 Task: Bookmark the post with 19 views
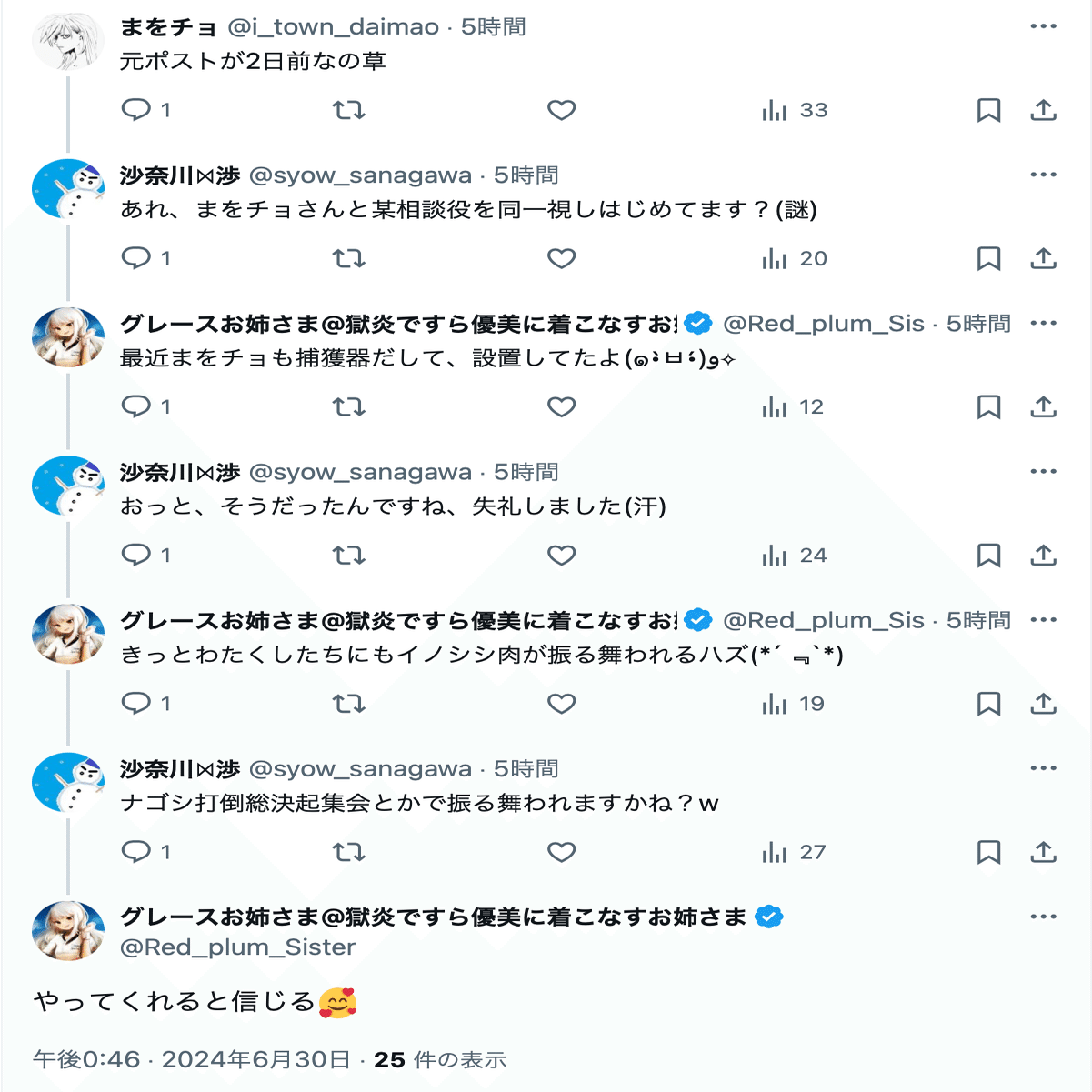click(988, 704)
